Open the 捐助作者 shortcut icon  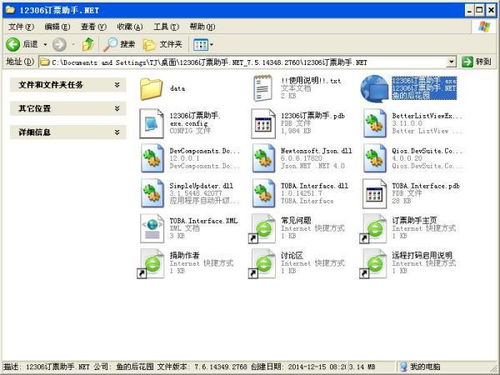(x=151, y=263)
